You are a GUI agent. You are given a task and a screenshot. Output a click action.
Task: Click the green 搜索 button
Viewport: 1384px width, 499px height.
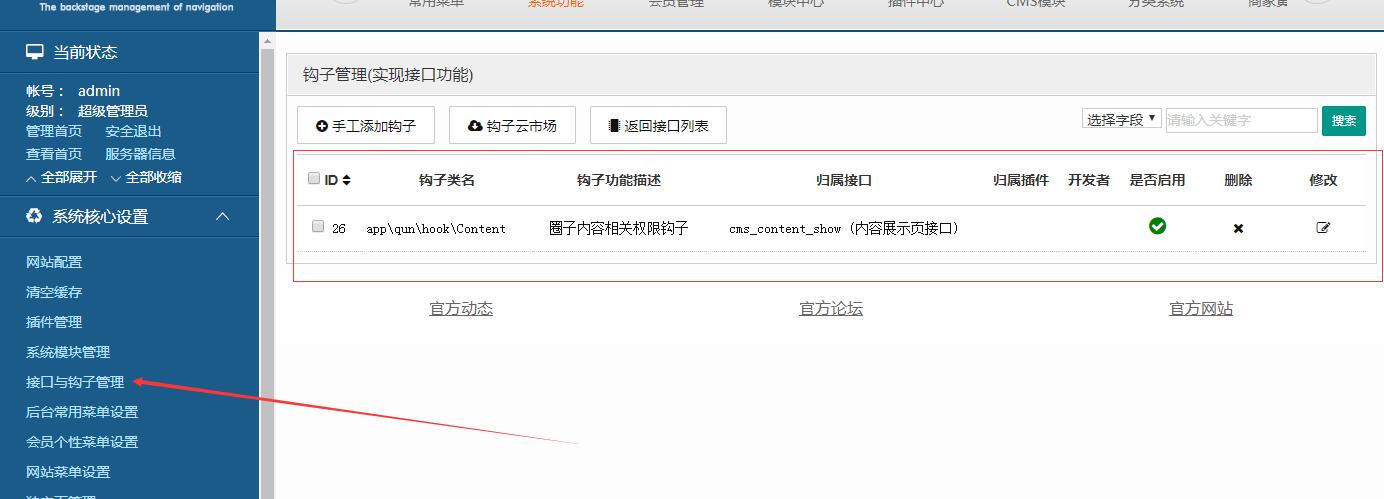(1343, 120)
